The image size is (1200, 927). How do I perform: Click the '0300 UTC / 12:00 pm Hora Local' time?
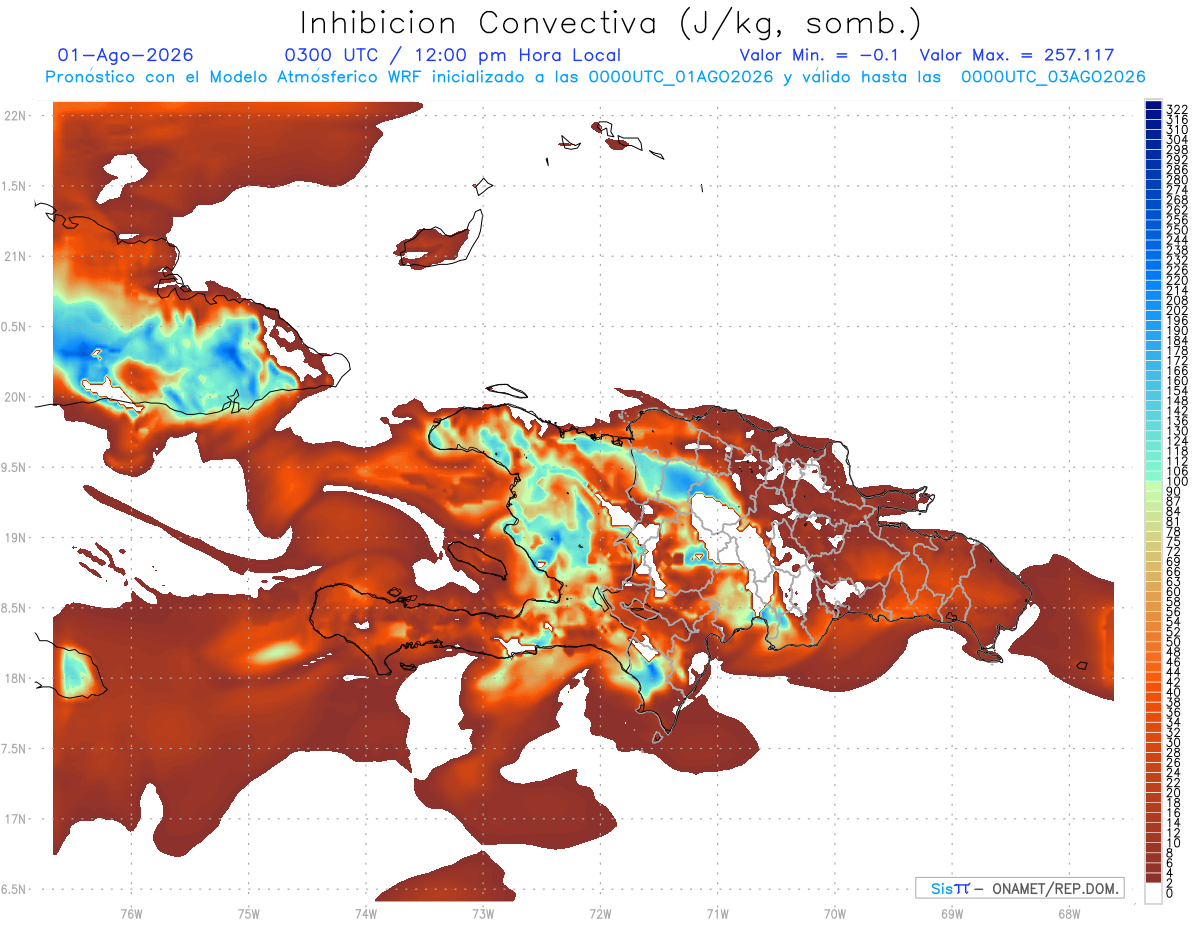click(453, 55)
